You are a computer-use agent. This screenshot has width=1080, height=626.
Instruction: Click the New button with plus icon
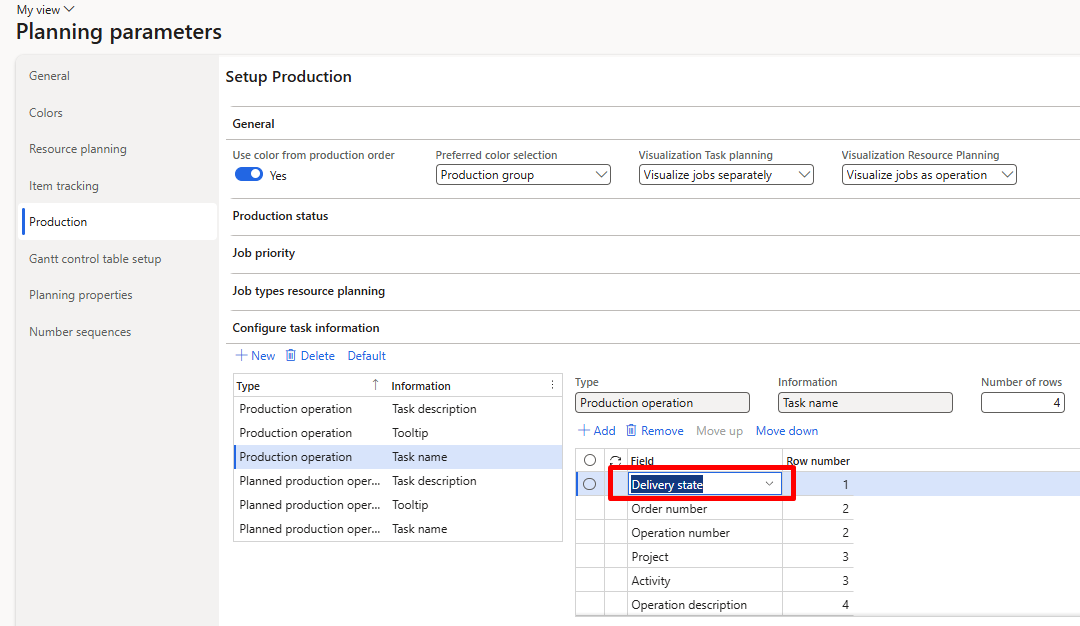point(256,356)
